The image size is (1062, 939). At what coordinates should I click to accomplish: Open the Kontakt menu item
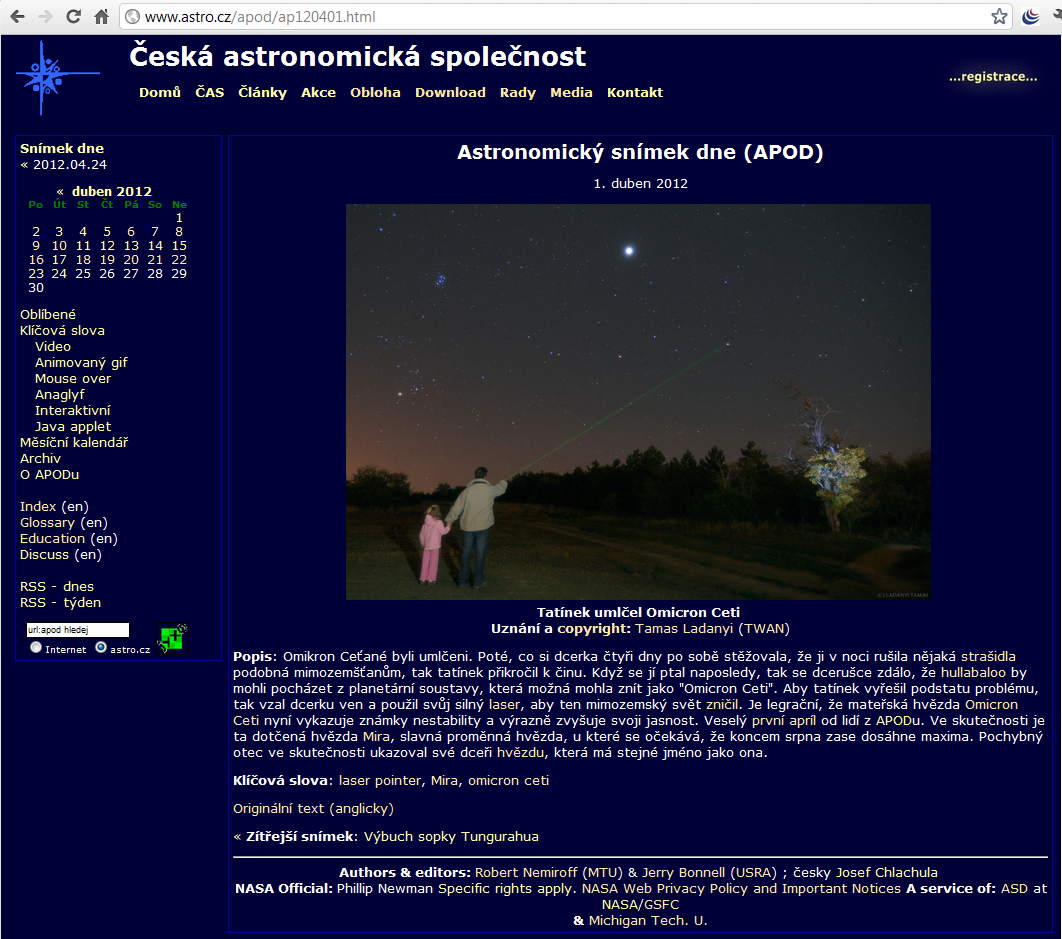635,92
